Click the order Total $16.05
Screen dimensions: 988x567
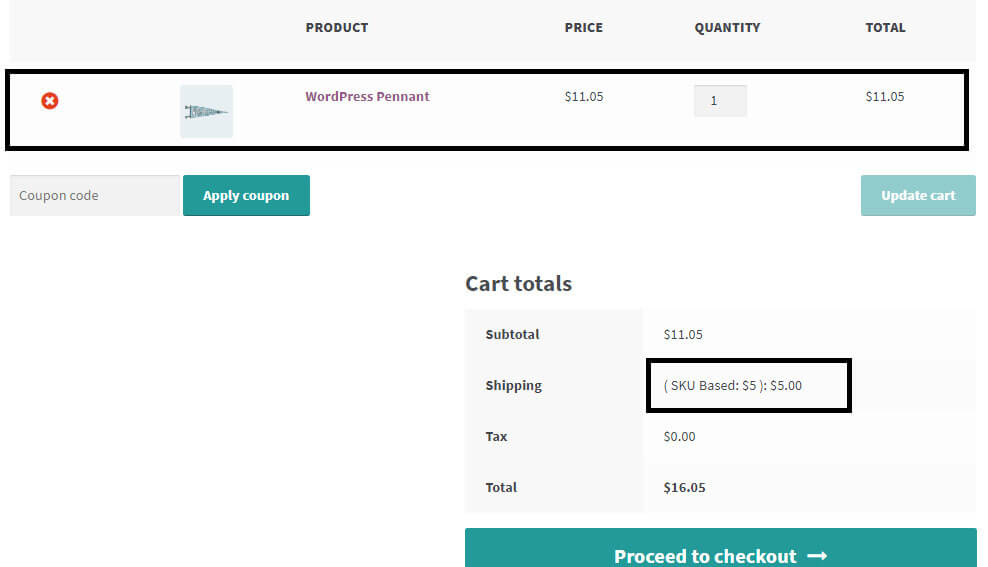coord(684,488)
